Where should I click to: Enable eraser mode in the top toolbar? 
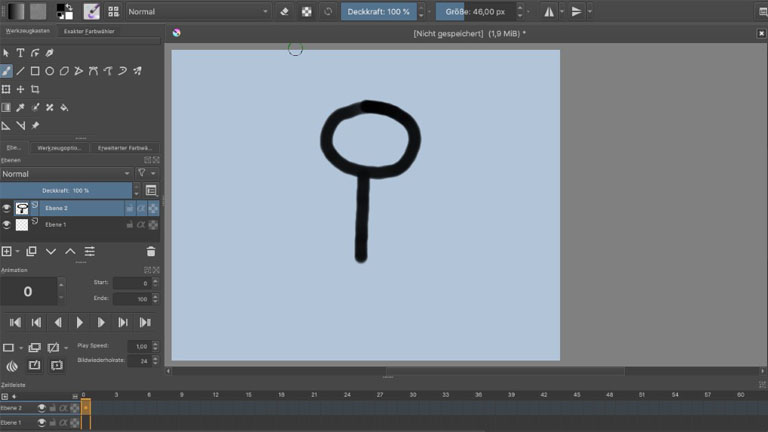tap(285, 12)
